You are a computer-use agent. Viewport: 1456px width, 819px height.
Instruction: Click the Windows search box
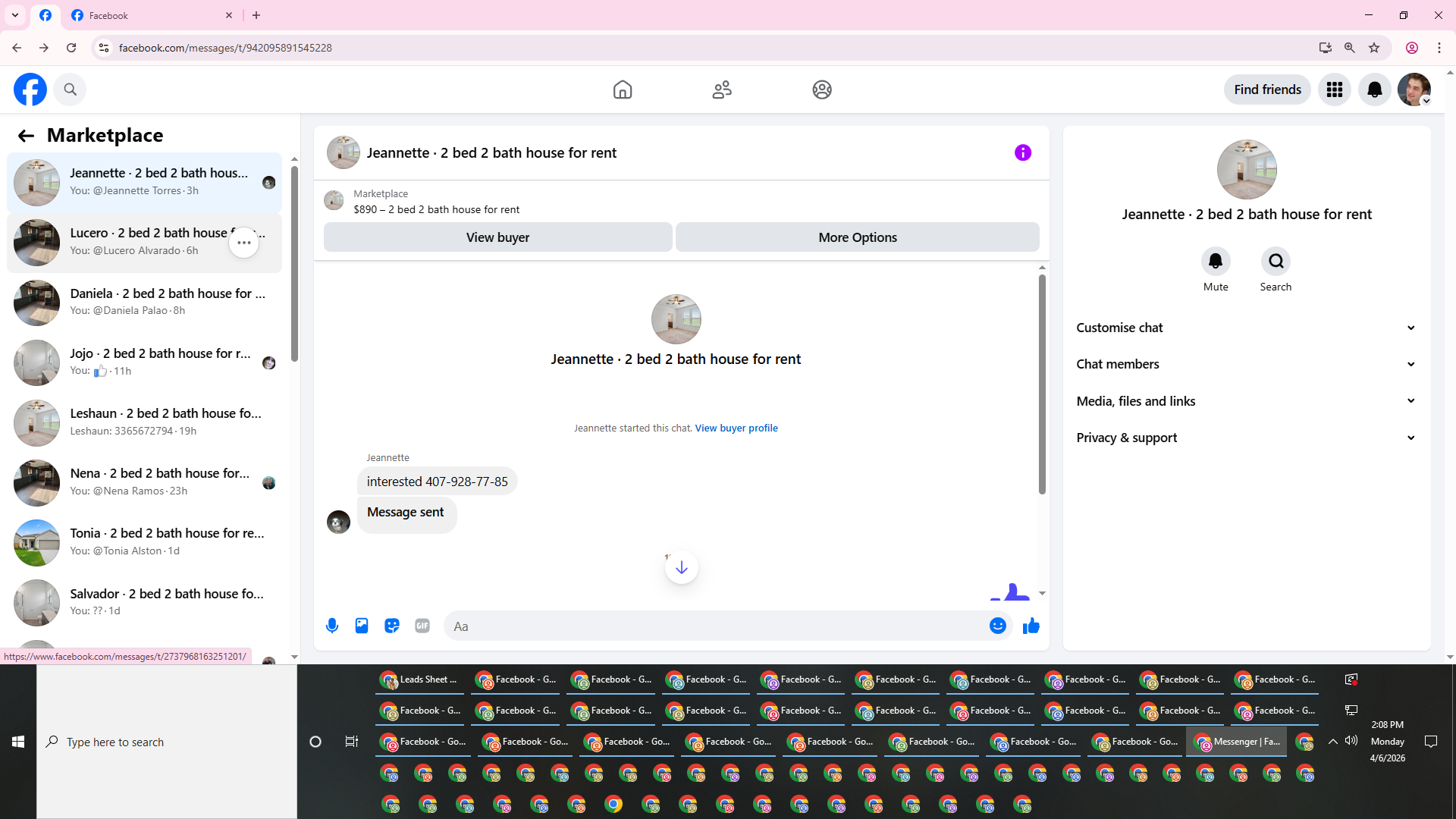click(x=167, y=742)
